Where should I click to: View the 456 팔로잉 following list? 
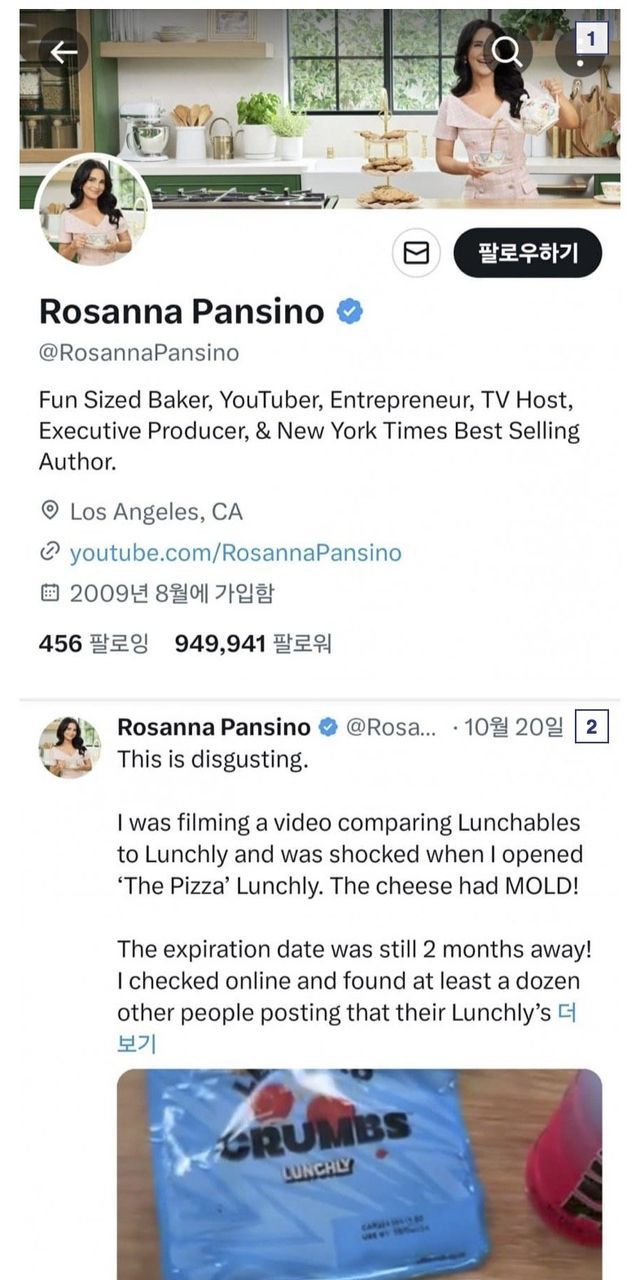[93, 643]
